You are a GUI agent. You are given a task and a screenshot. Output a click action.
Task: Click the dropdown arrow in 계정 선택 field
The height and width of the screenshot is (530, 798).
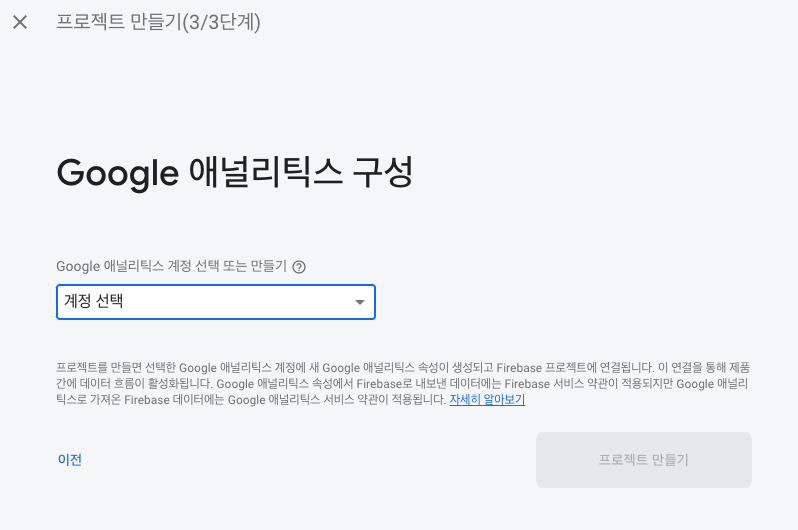tap(360, 302)
